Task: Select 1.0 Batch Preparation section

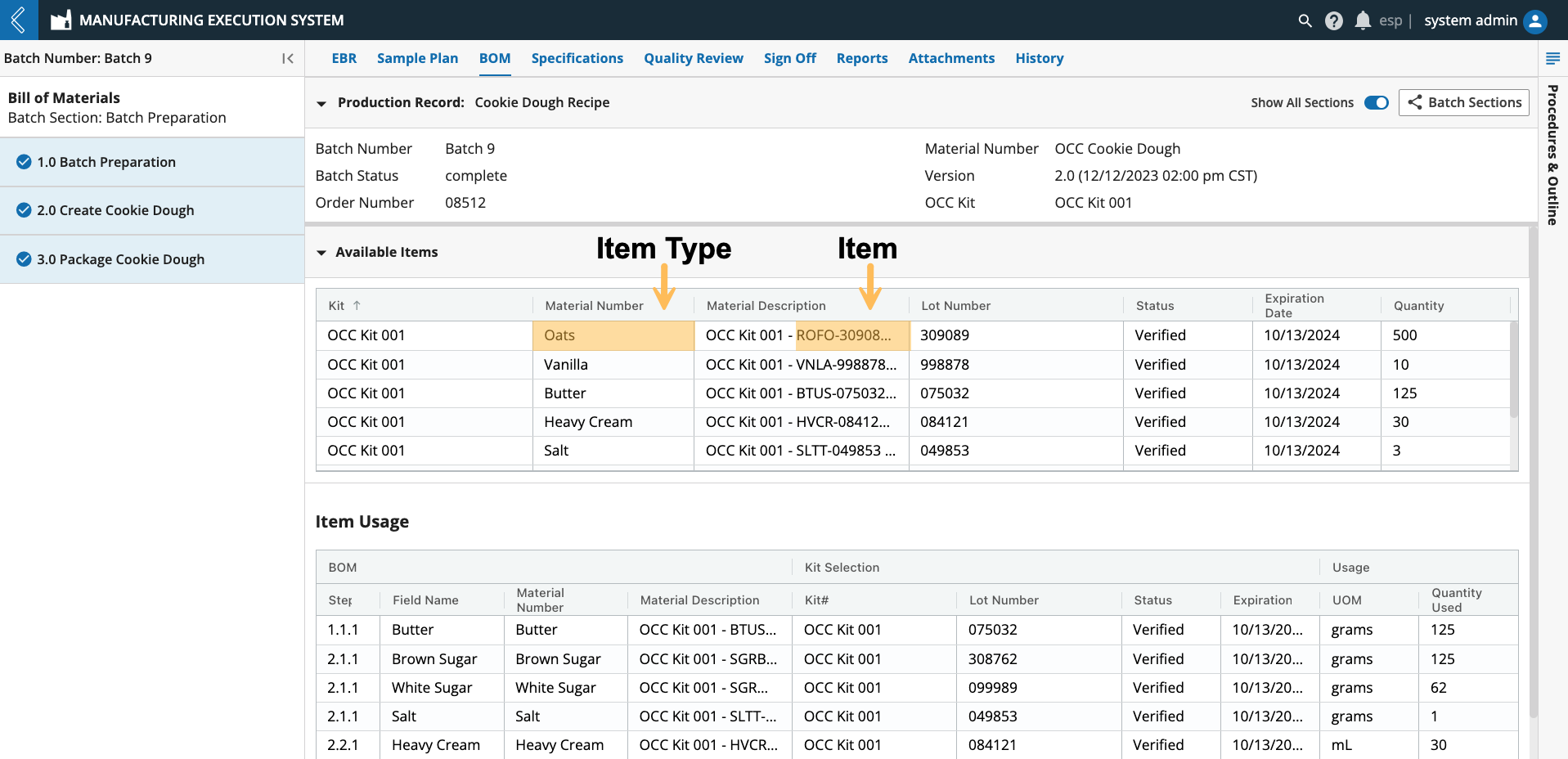Action: click(152, 162)
